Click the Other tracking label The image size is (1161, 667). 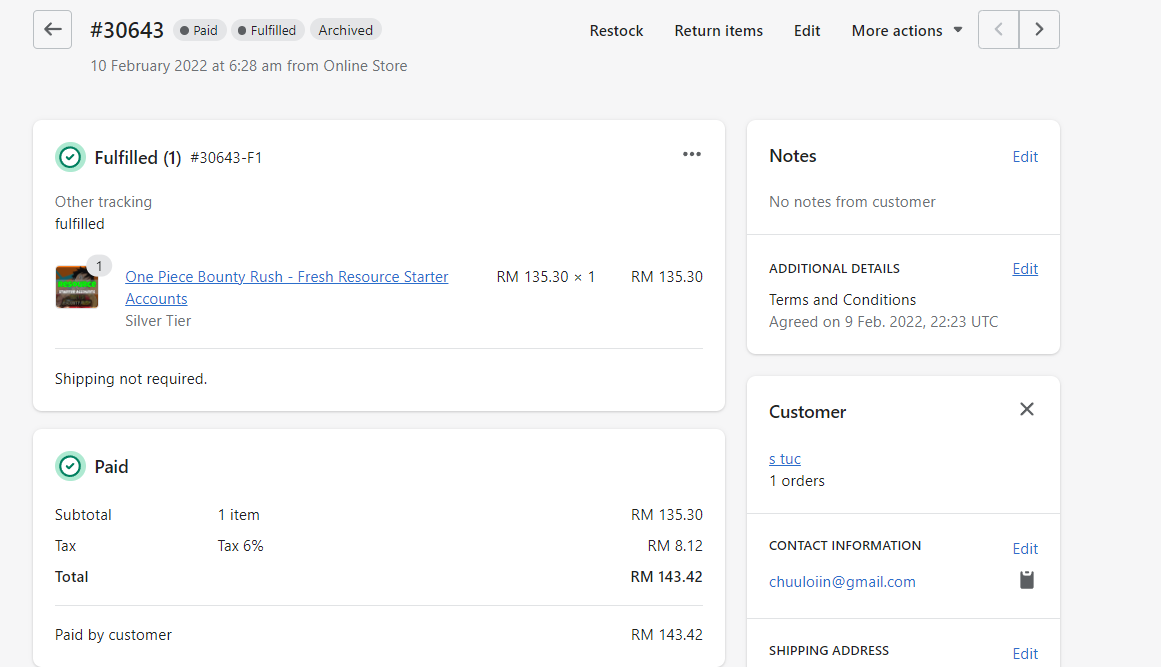pos(103,202)
